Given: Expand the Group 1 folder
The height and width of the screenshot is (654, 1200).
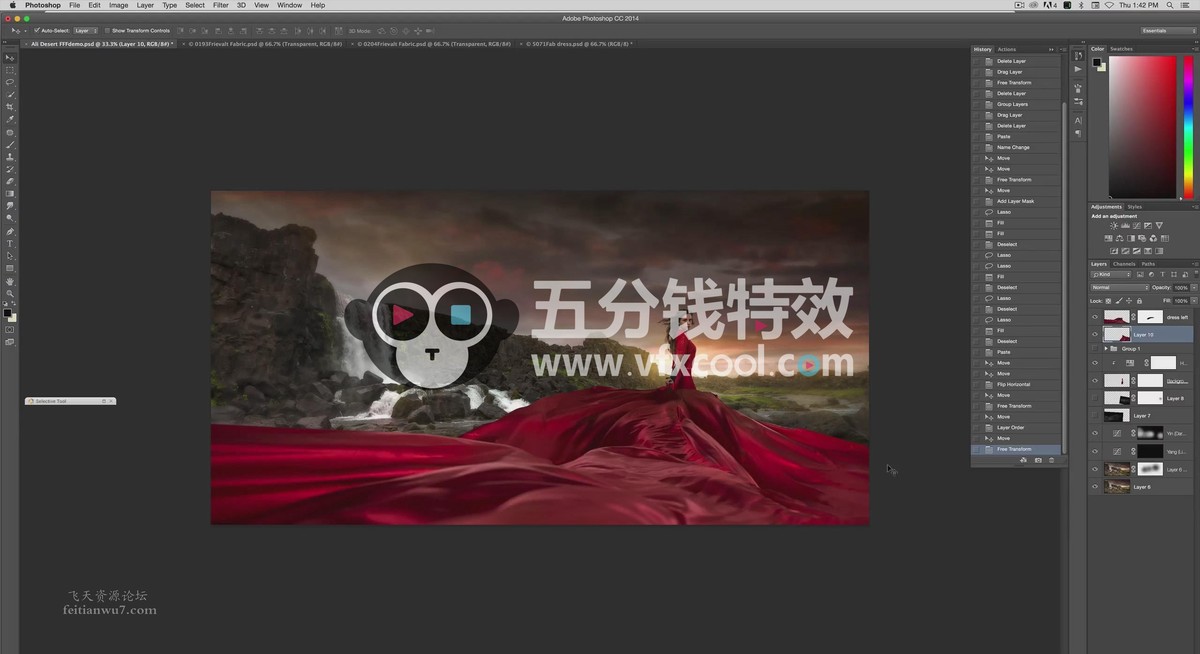Looking at the screenshot, I should click(1105, 349).
